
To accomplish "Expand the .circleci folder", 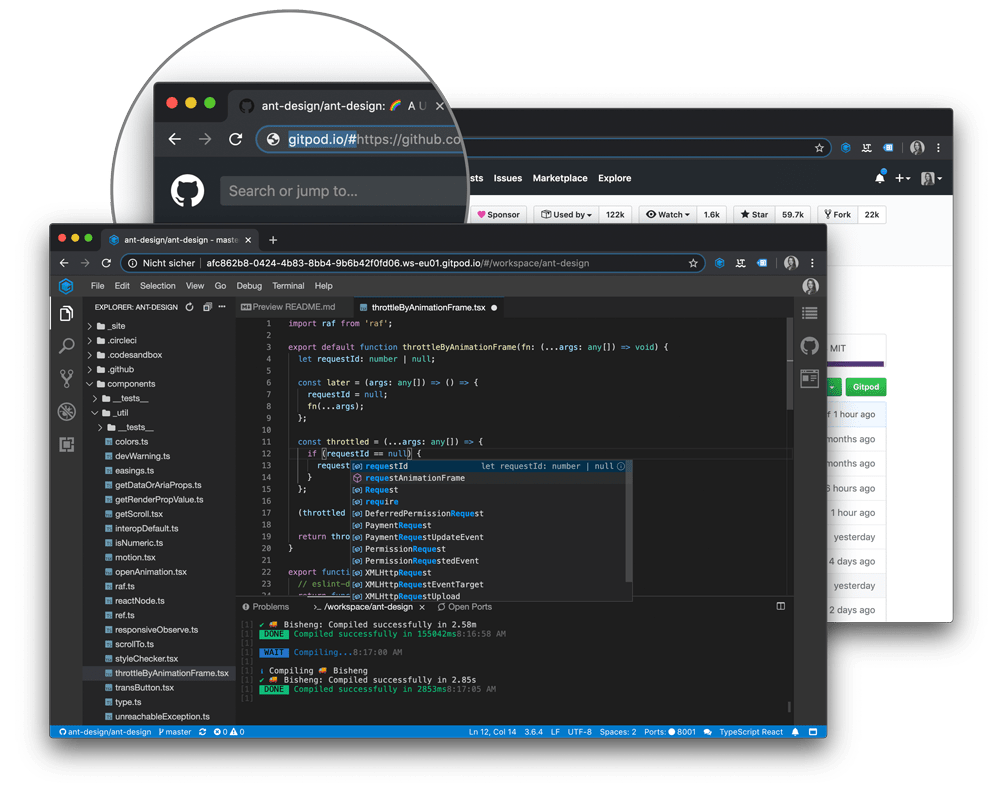I will coord(89,340).
